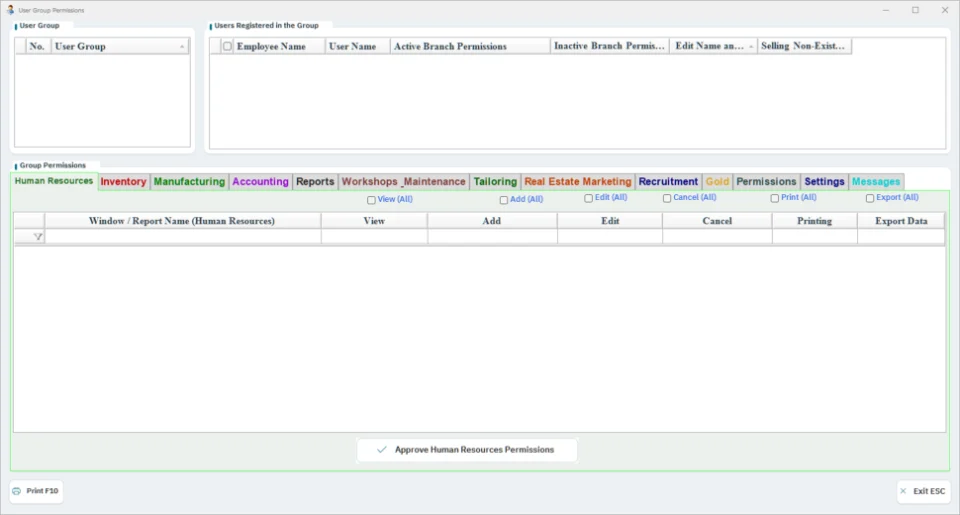This screenshot has width=960, height=515.
Task: Open the Real Estate Marketing tab
Action: [577, 182]
